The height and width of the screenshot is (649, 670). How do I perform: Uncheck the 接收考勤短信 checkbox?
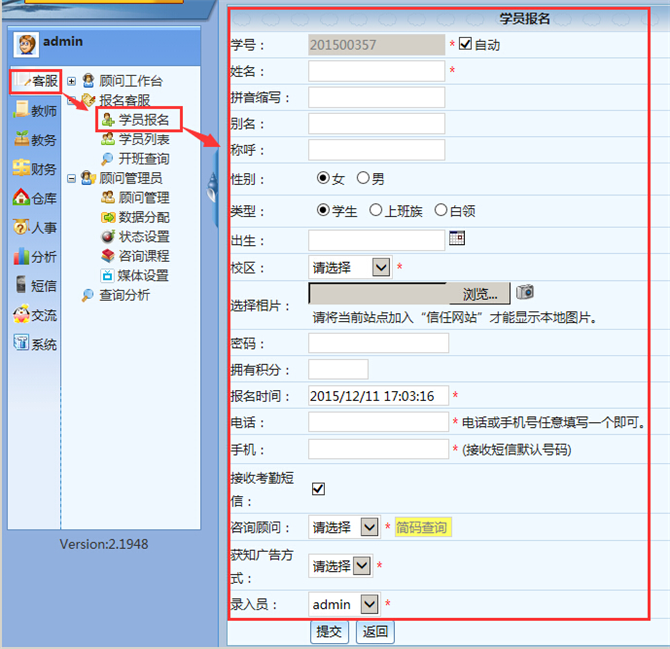(319, 489)
